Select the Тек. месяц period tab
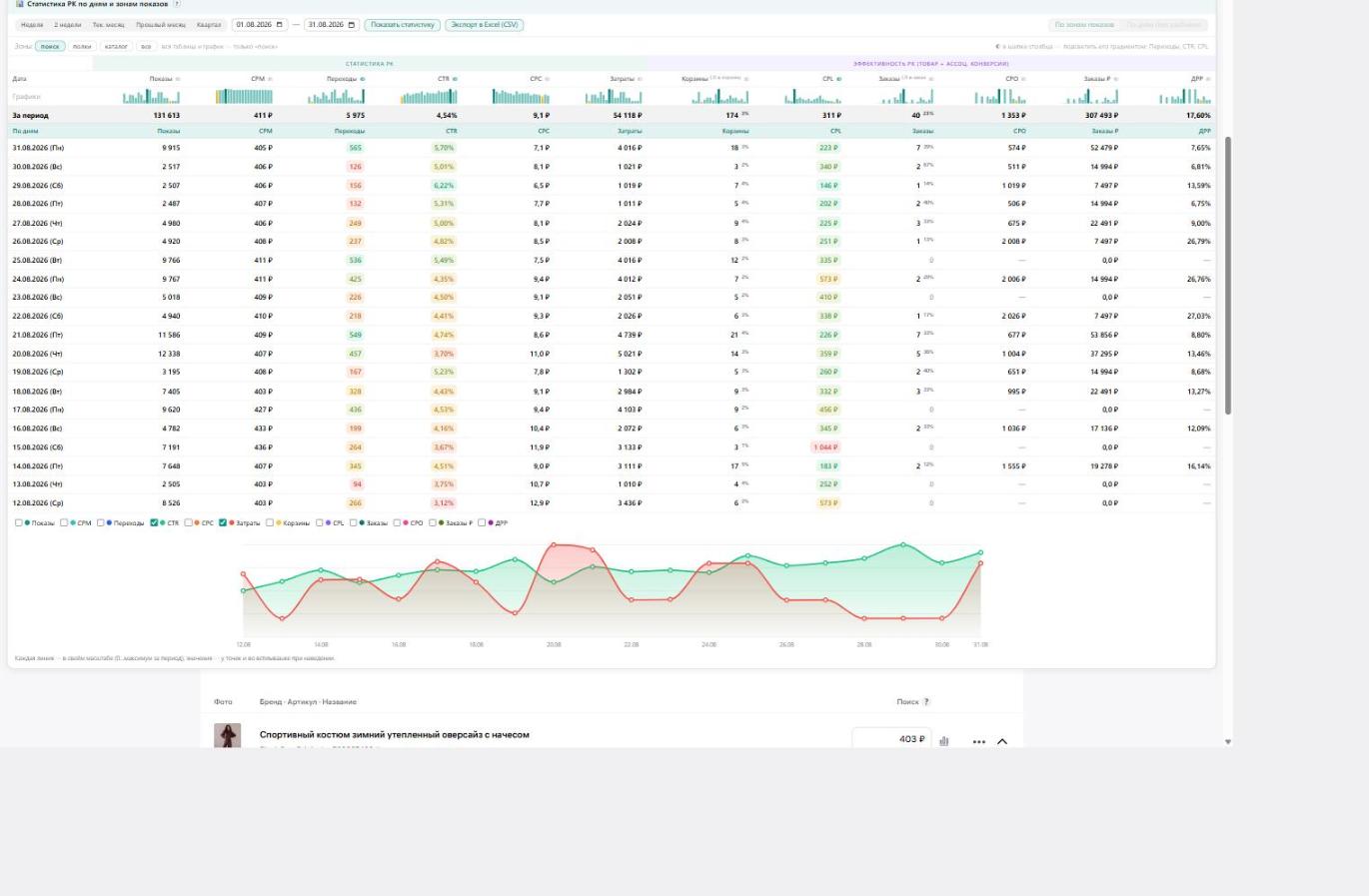Image resolution: width=1369 pixels, height=896 pixels. tap(109, 25)
